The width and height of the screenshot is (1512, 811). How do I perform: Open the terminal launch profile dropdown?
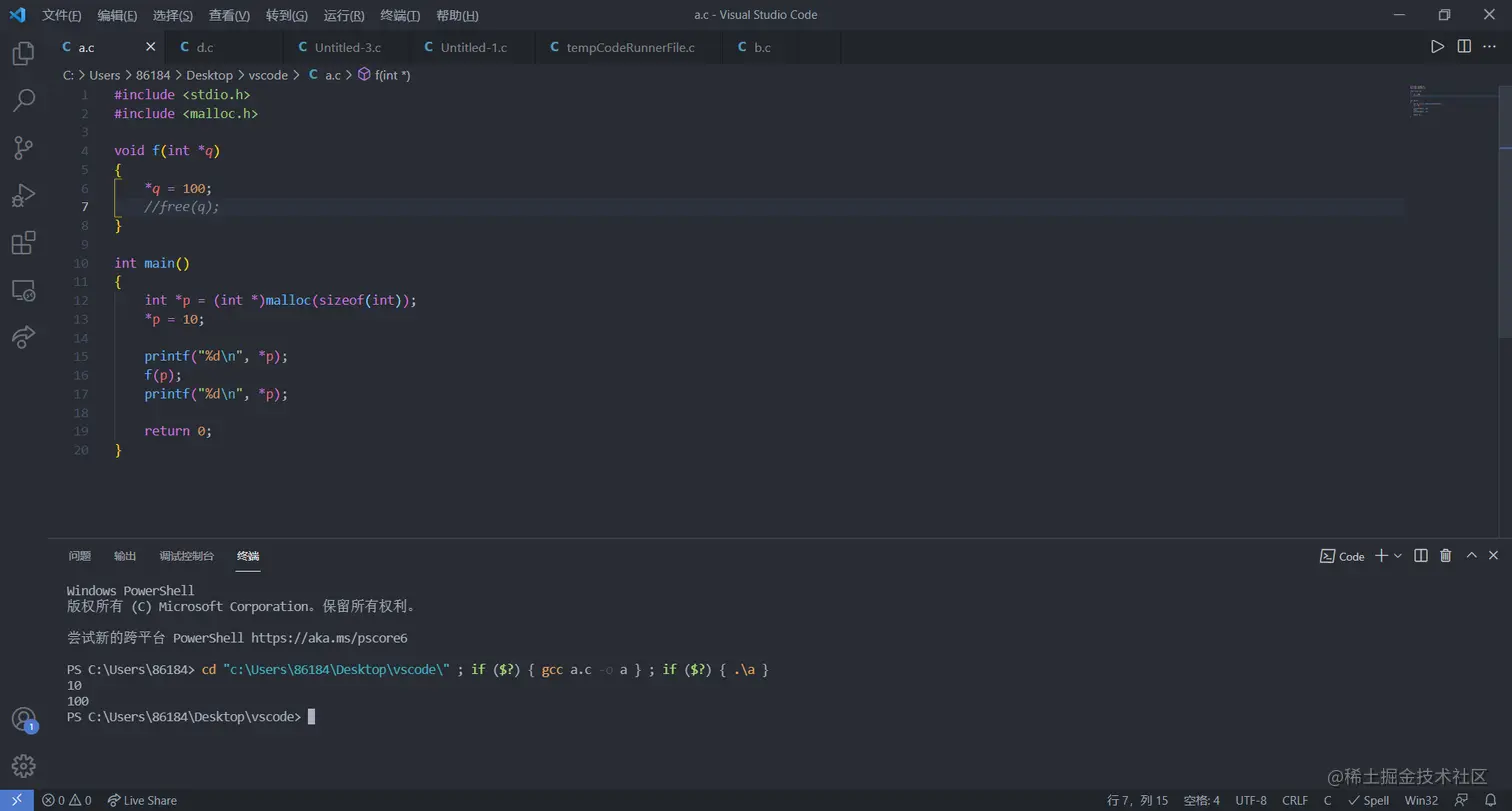pyautogui.click(x=1398, y=556)
